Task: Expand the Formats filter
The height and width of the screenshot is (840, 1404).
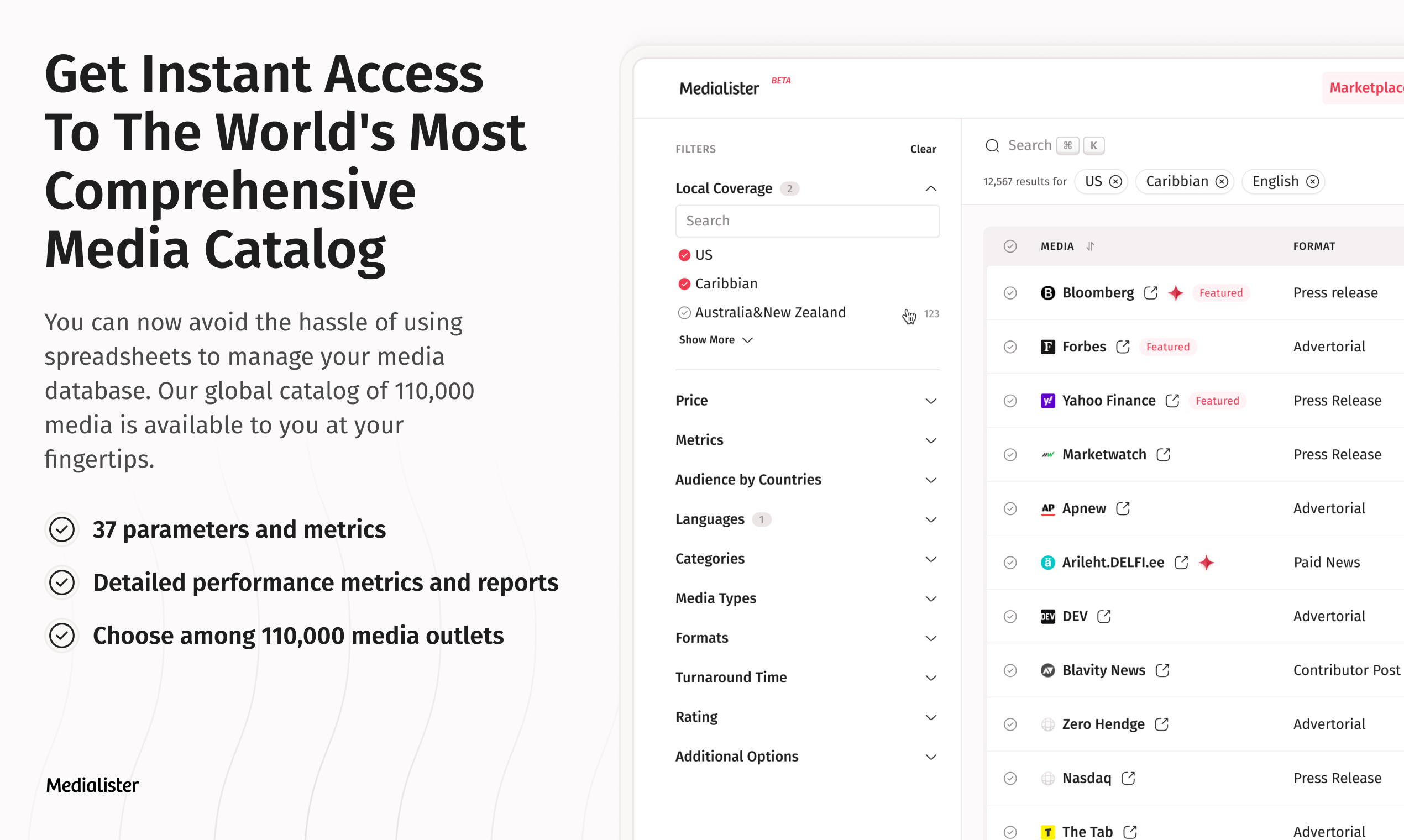Action: 931,638
